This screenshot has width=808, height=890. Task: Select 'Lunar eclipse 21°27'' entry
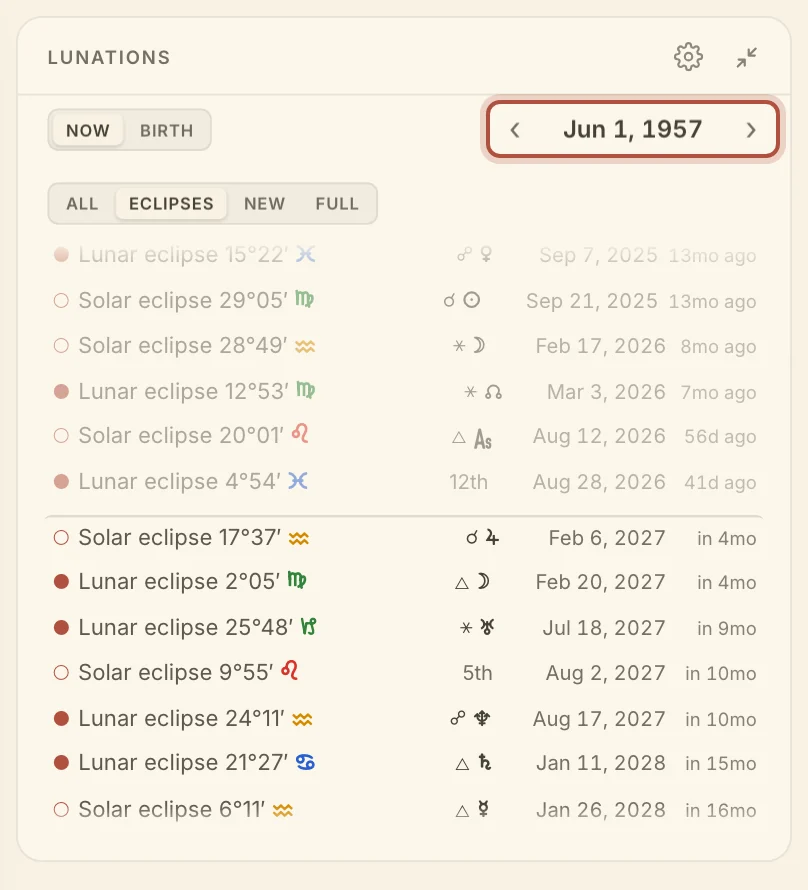pyautogui.click(x=404, y=763)
